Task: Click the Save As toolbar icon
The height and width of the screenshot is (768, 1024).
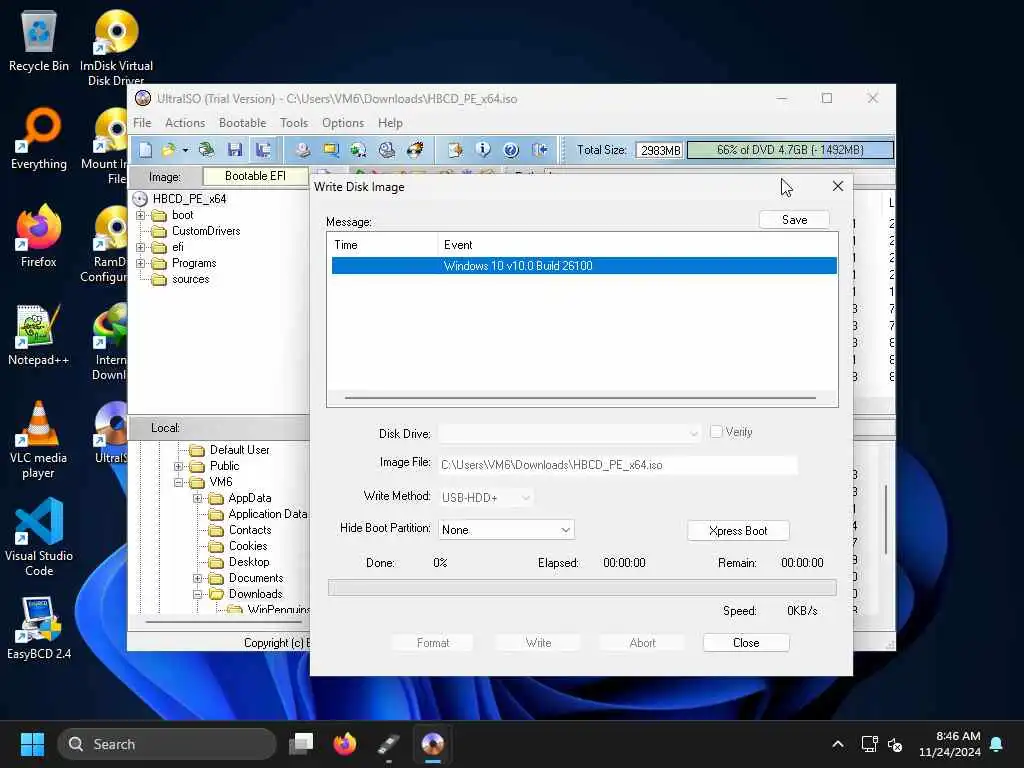Action: [263, 150]
